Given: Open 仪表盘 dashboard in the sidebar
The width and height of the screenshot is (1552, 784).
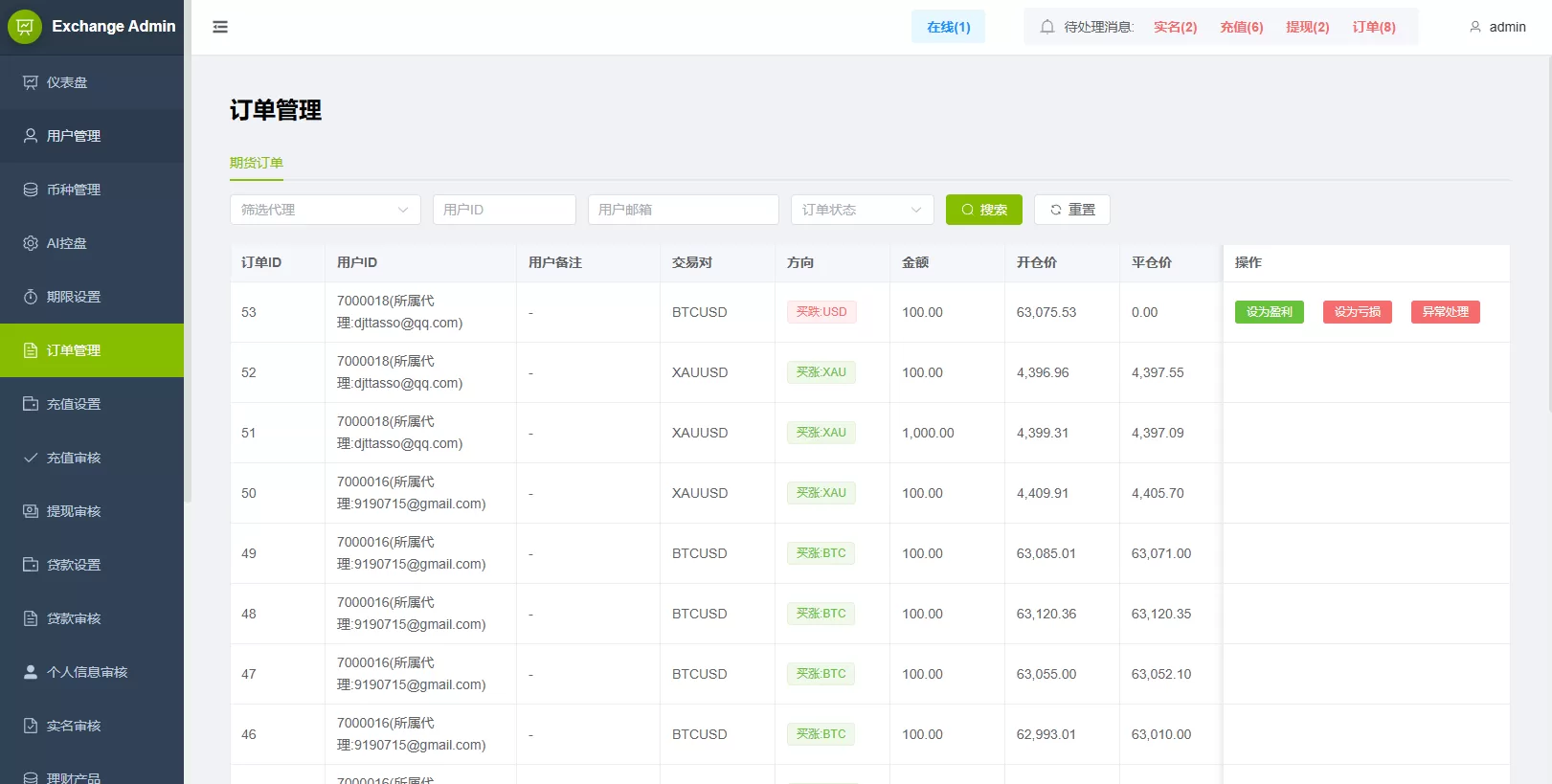Looking at the screenshot, I should (92, 82).
